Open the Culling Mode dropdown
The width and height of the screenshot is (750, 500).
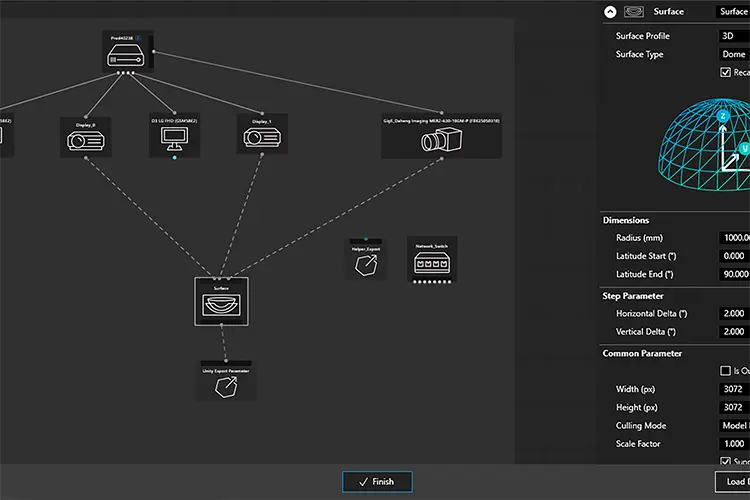(734, 425)
